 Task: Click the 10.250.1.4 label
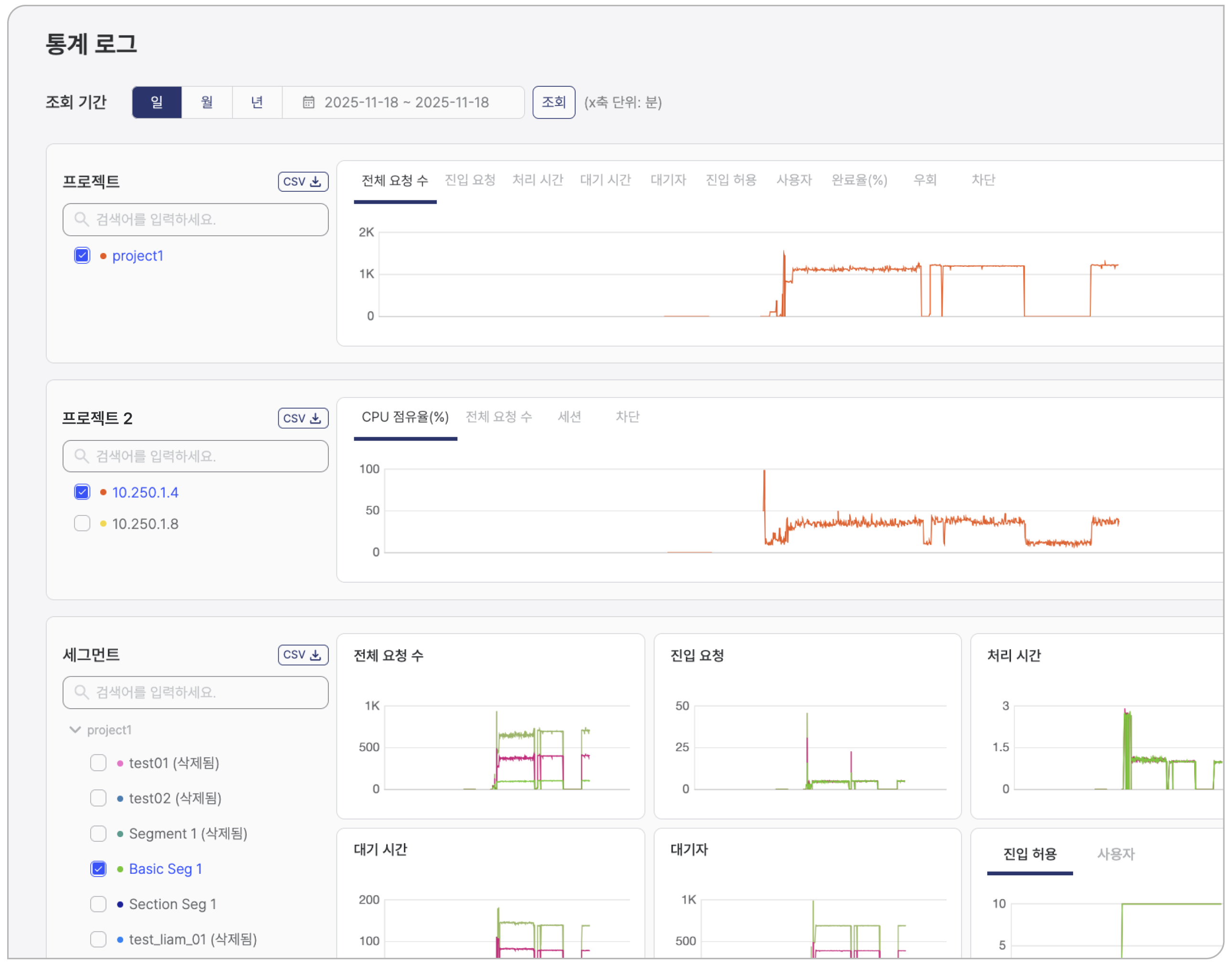(145, 492)
